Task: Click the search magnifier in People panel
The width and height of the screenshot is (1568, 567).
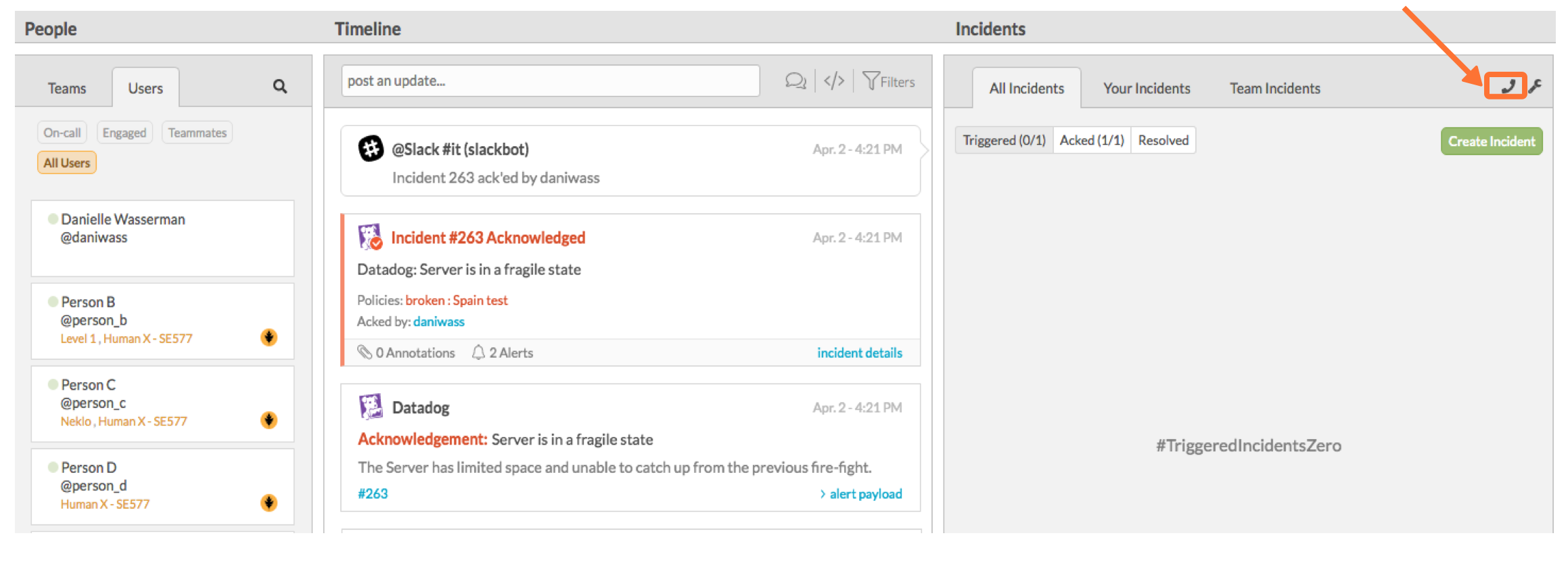Action: 280,87
